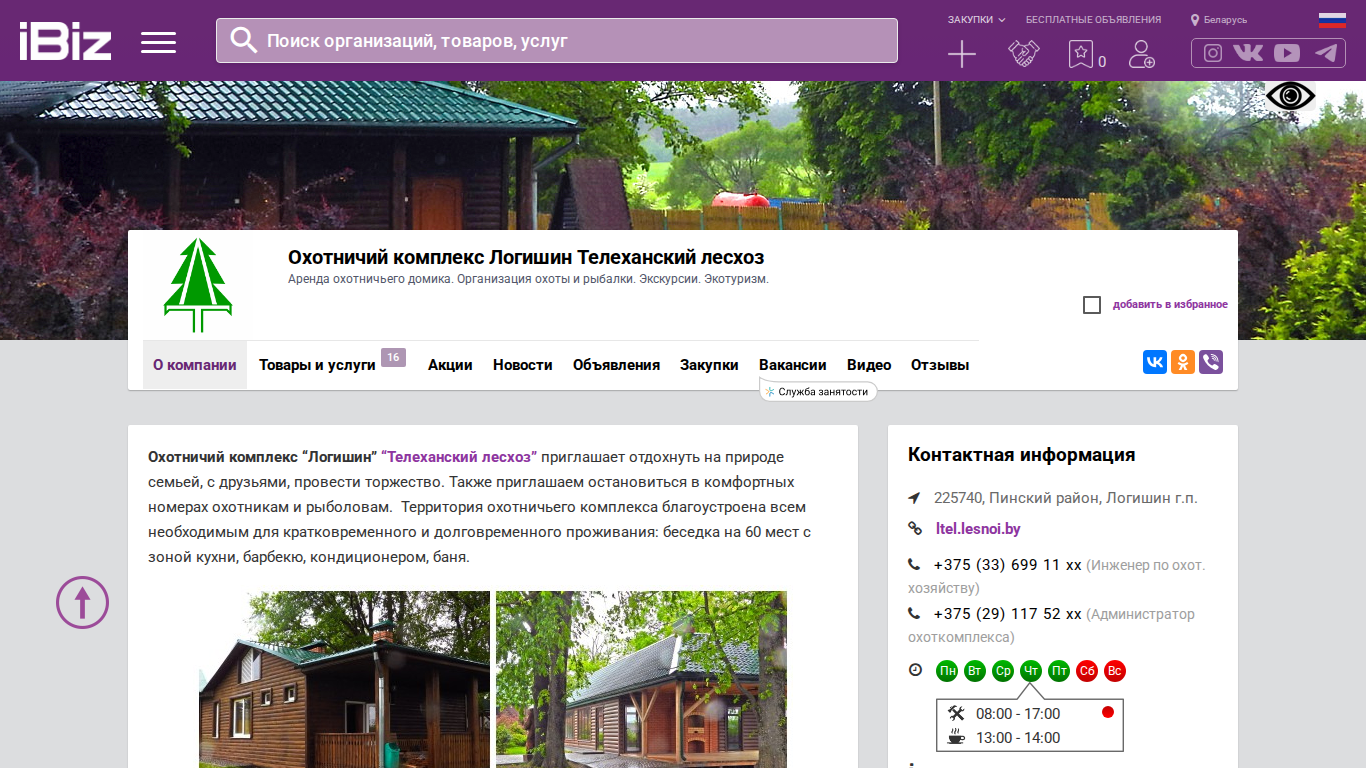This screenshot has height=768, width=1366.
Task: Click the 'Служба занятости' tooltip badge
Action: tap(819, 392)
